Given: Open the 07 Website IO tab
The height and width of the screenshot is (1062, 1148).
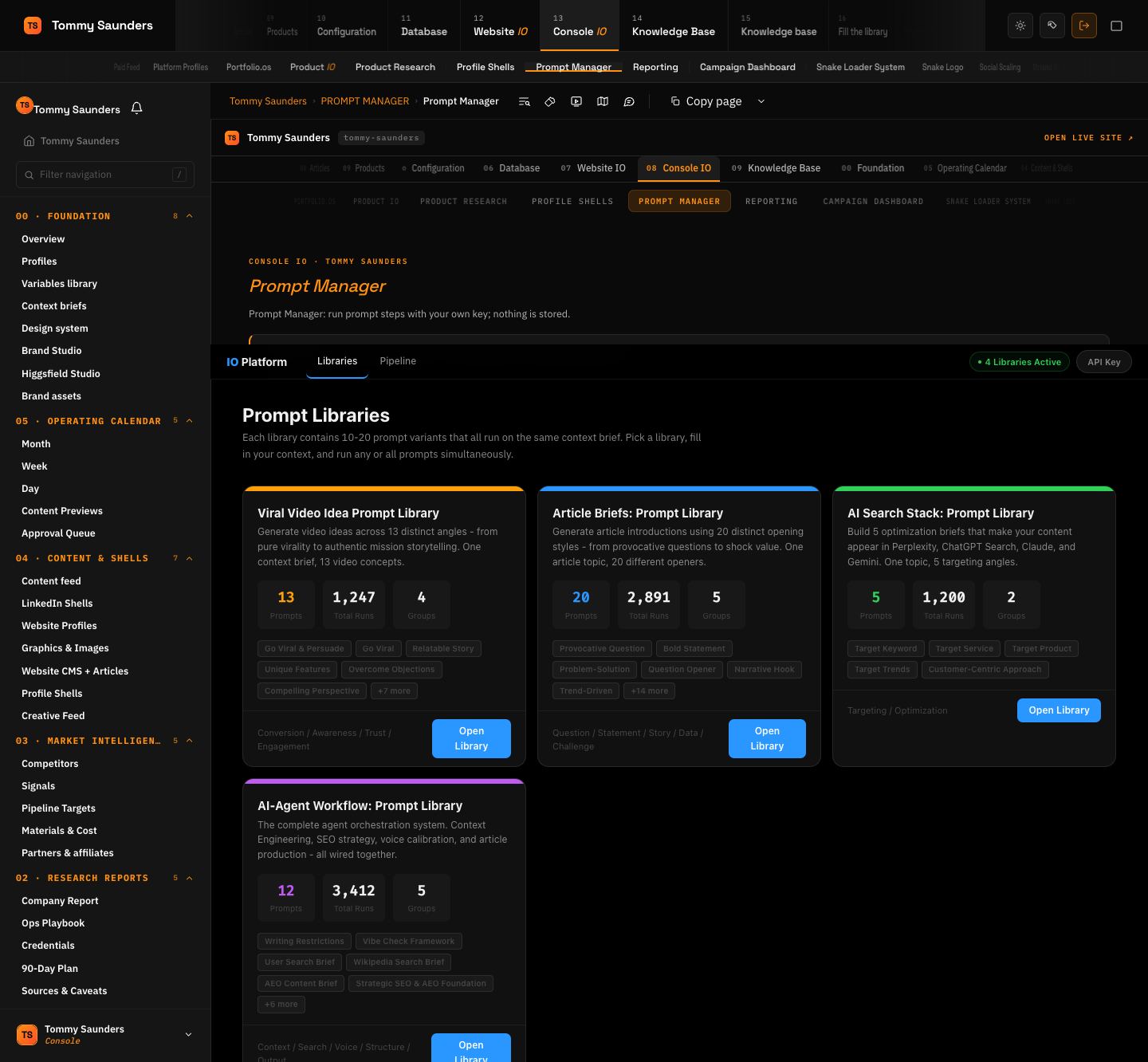Looking at the screenshot, I should pos(593,168).
